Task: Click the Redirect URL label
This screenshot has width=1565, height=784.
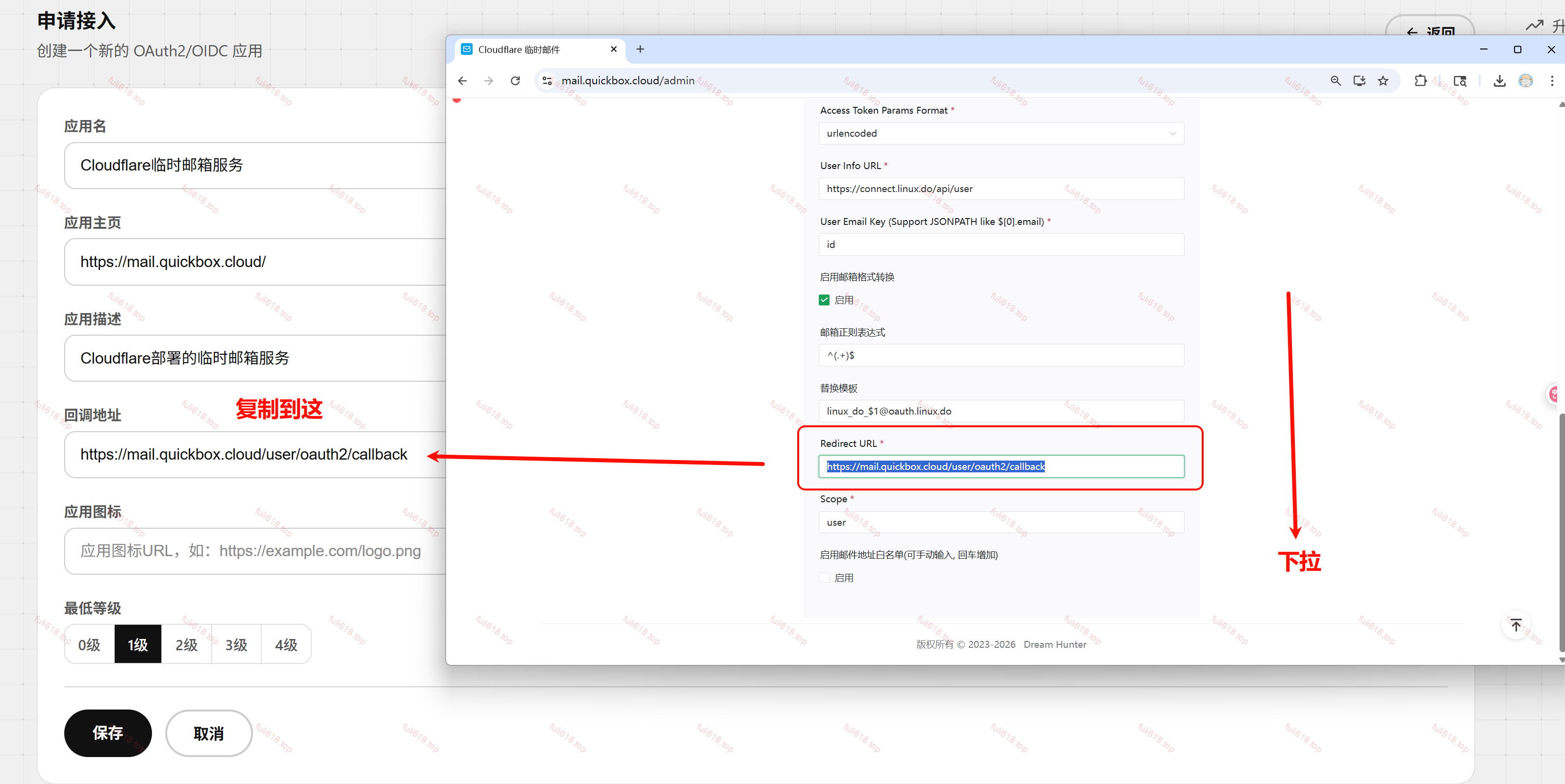Action: [848, 443]
